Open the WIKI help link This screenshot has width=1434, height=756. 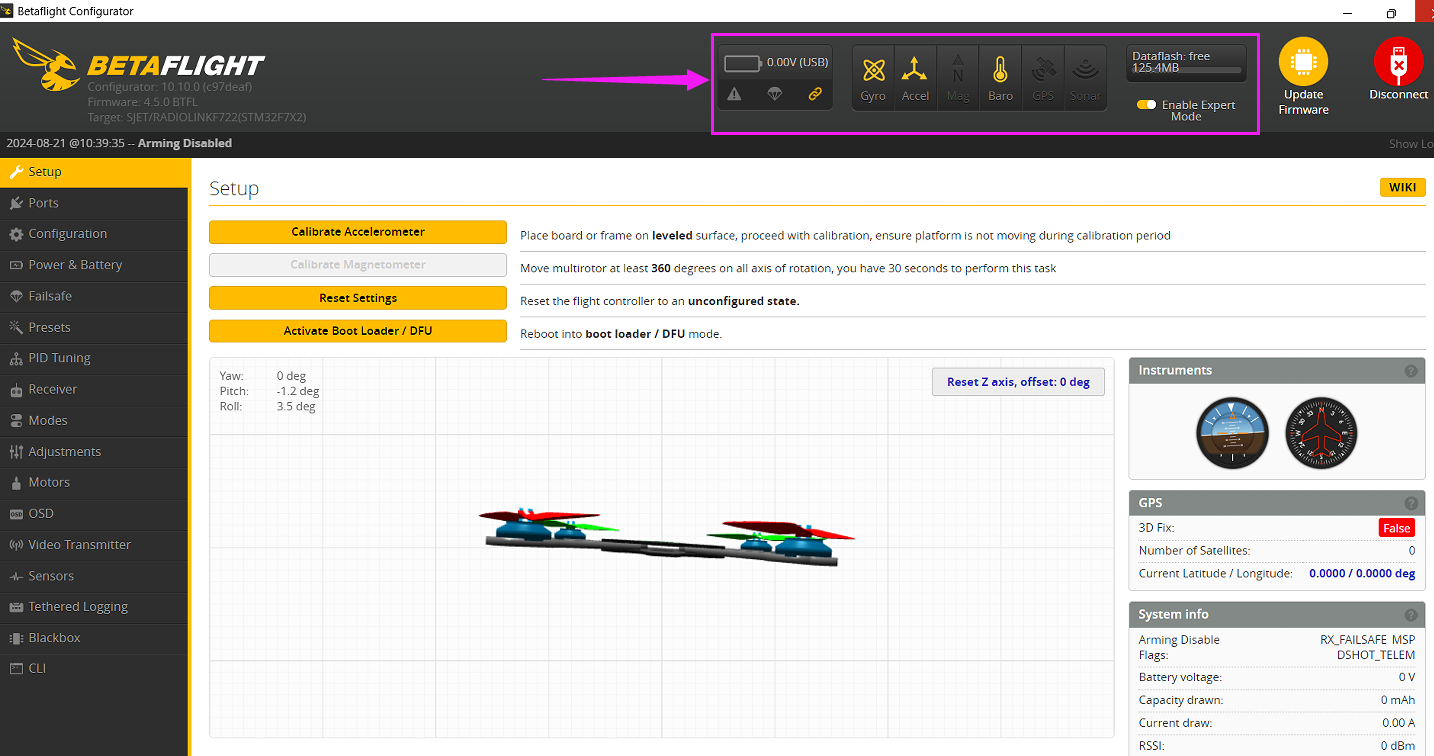[x=1402, y=188]
